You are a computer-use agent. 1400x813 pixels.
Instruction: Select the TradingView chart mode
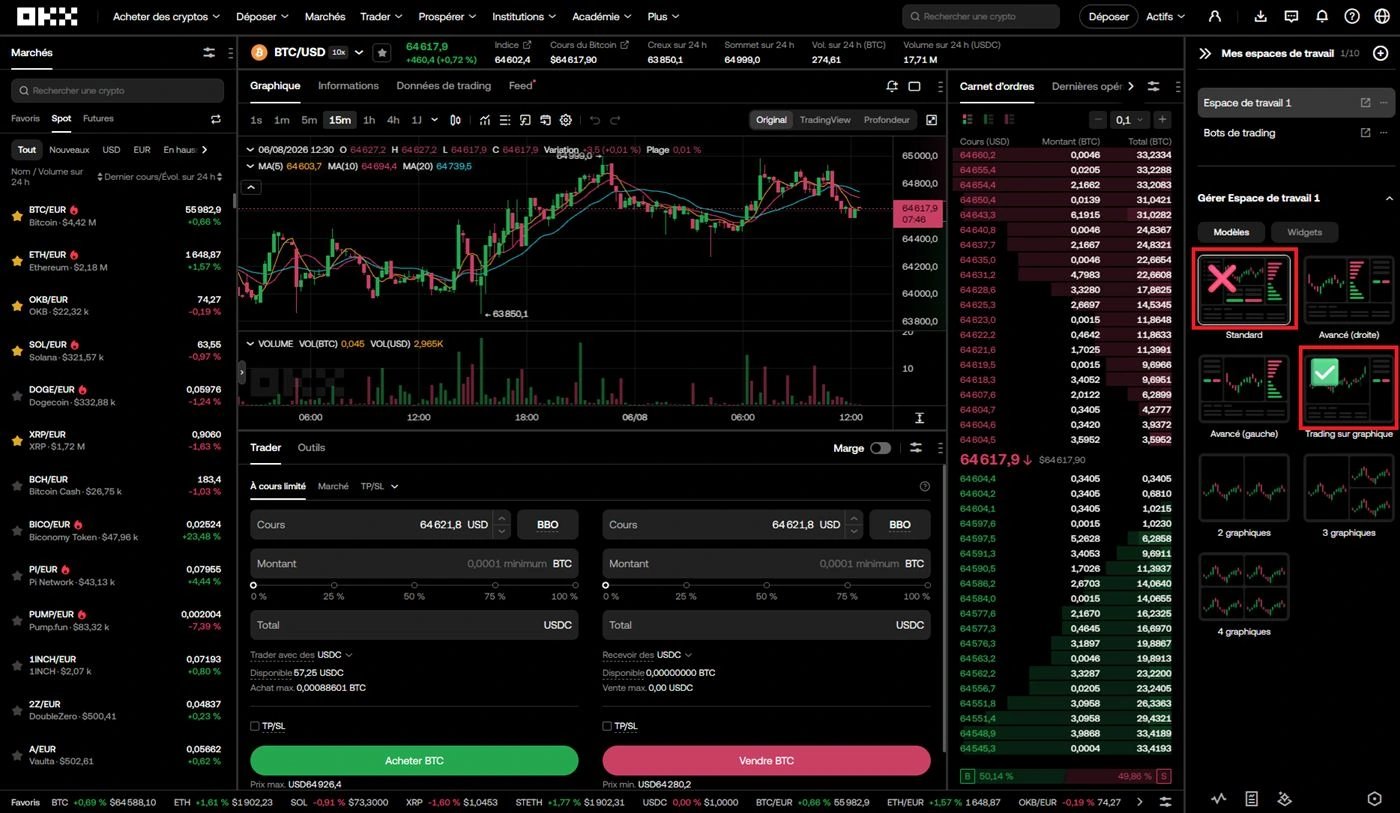pos(825,120)
